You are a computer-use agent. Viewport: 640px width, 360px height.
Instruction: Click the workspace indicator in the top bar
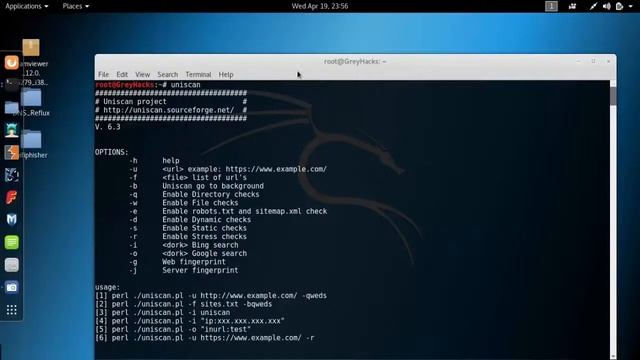point(551,6)
